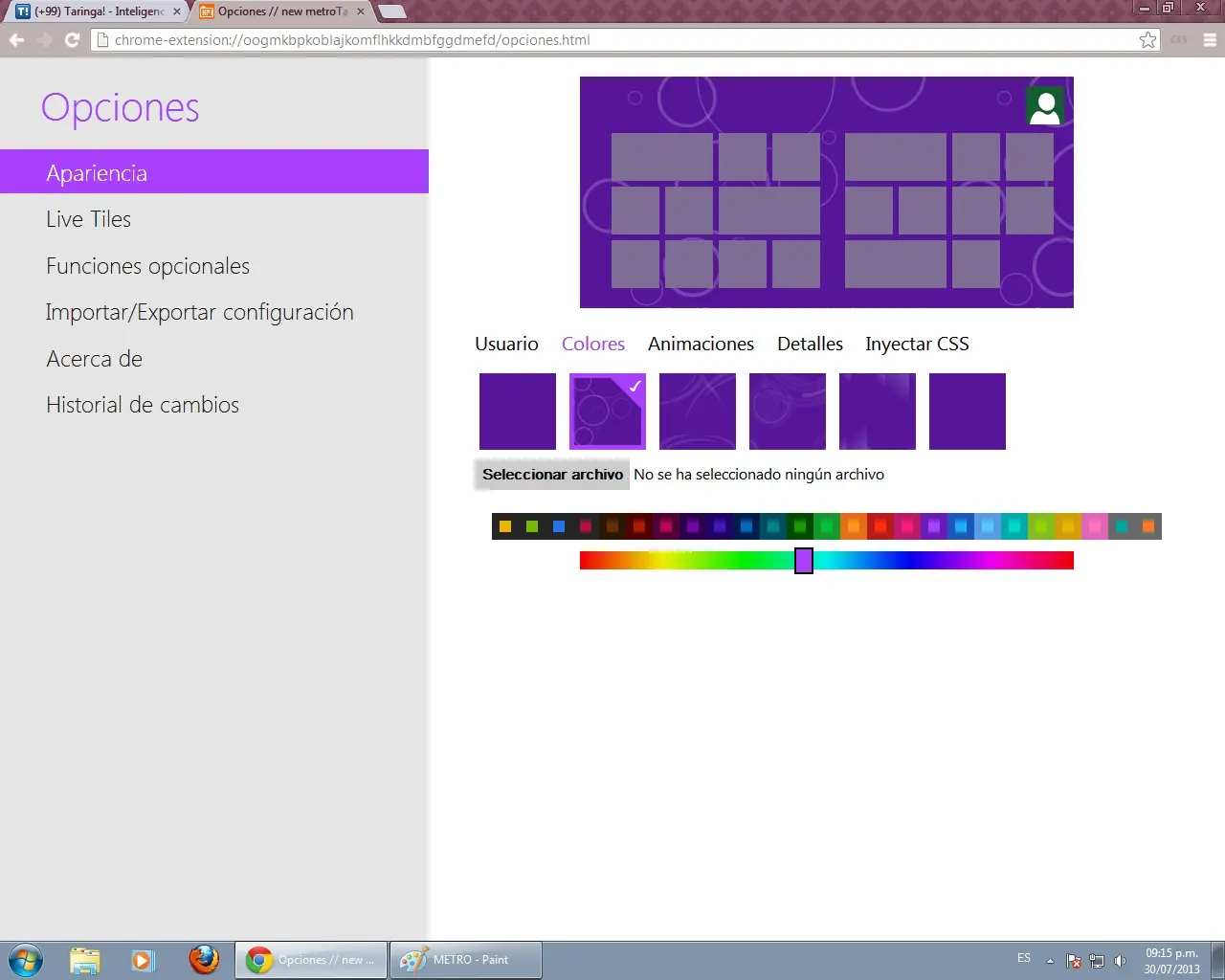1225x980 pixels.
Task: Switch to the Taringa! browser tab
Action: coord(98,11)
